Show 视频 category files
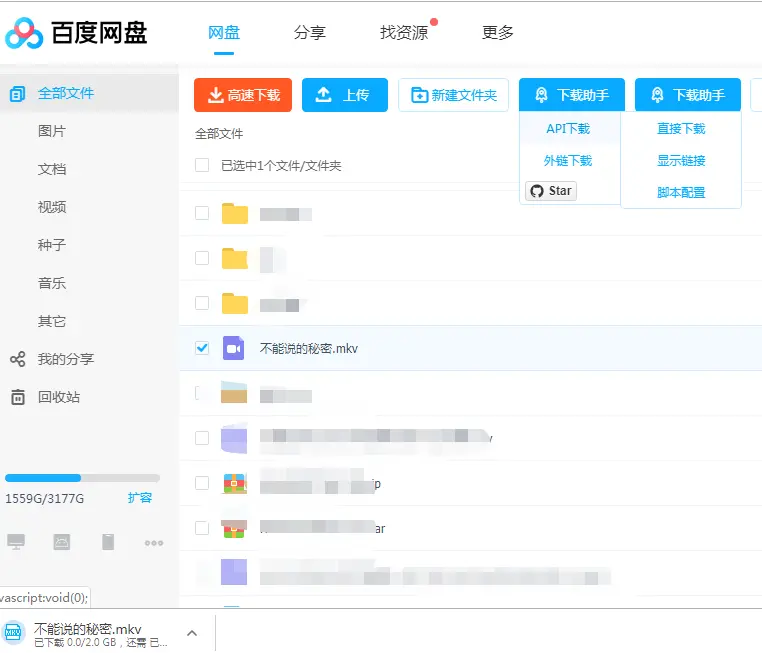Image resolution: width=762 pixels, height=653 pixels. pyautogui.click(x=52, y=207)
